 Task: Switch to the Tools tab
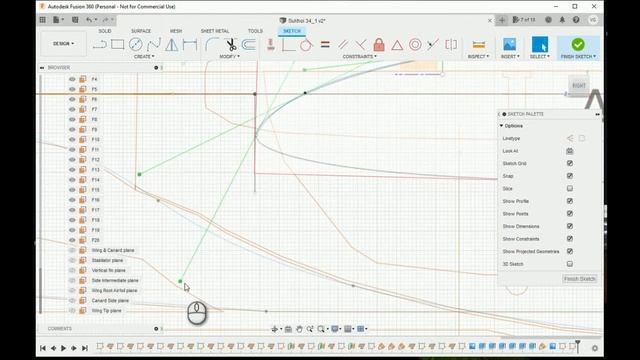(x=255, y=31)
